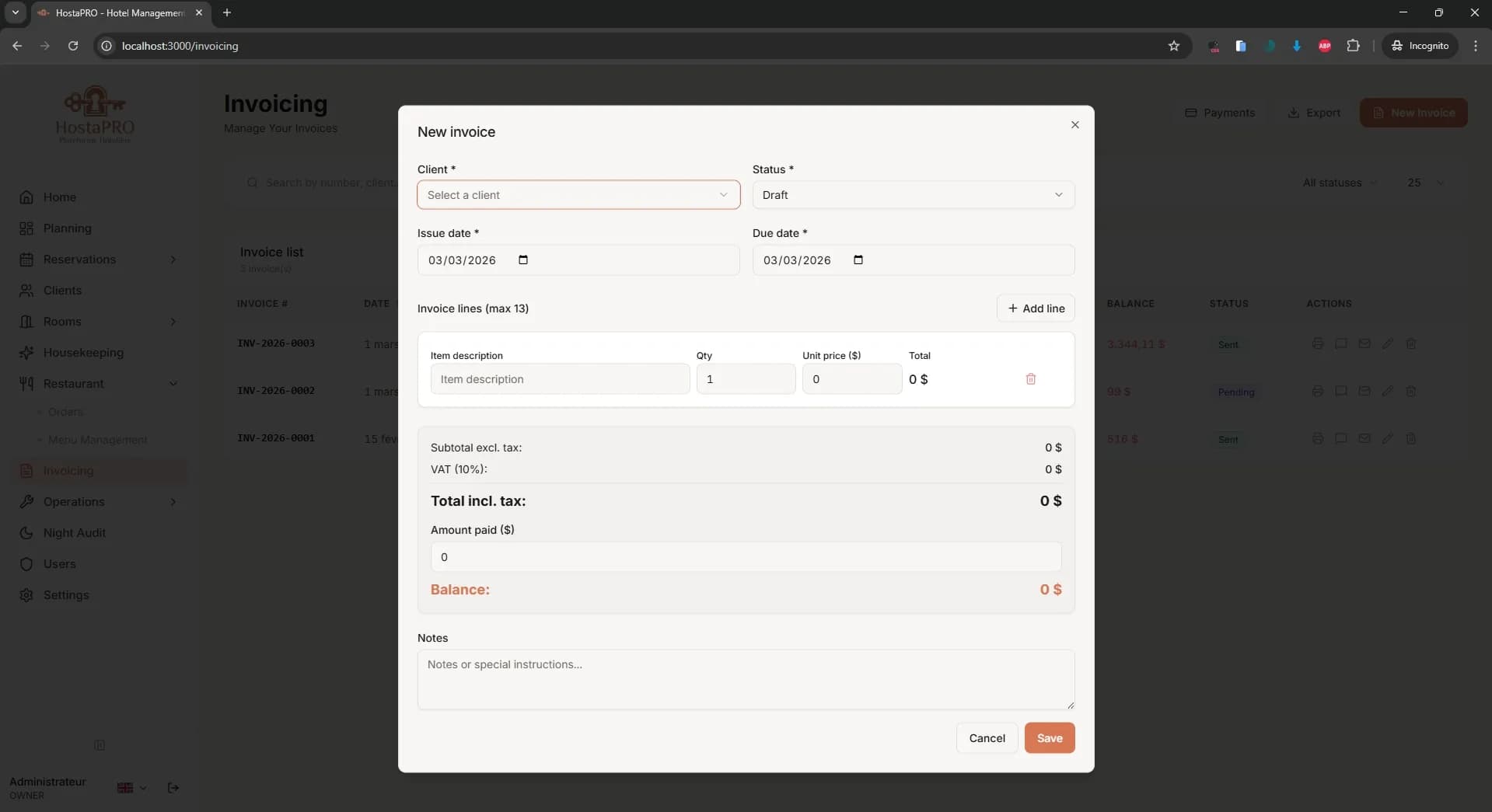
Task: Click the AdBlock extension icon
Action: pos(1325,46)
